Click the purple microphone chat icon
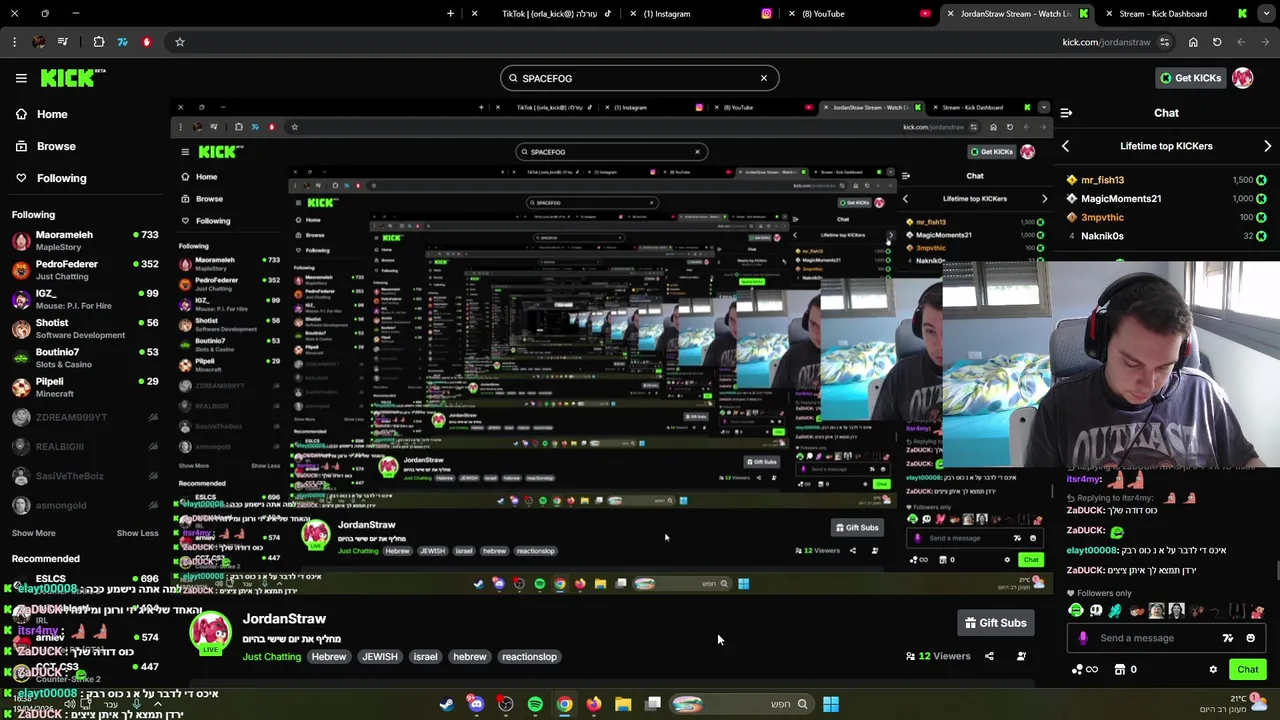This screenshot has height=720, width=1280. pyautogui.click(x=1083, y=638)
